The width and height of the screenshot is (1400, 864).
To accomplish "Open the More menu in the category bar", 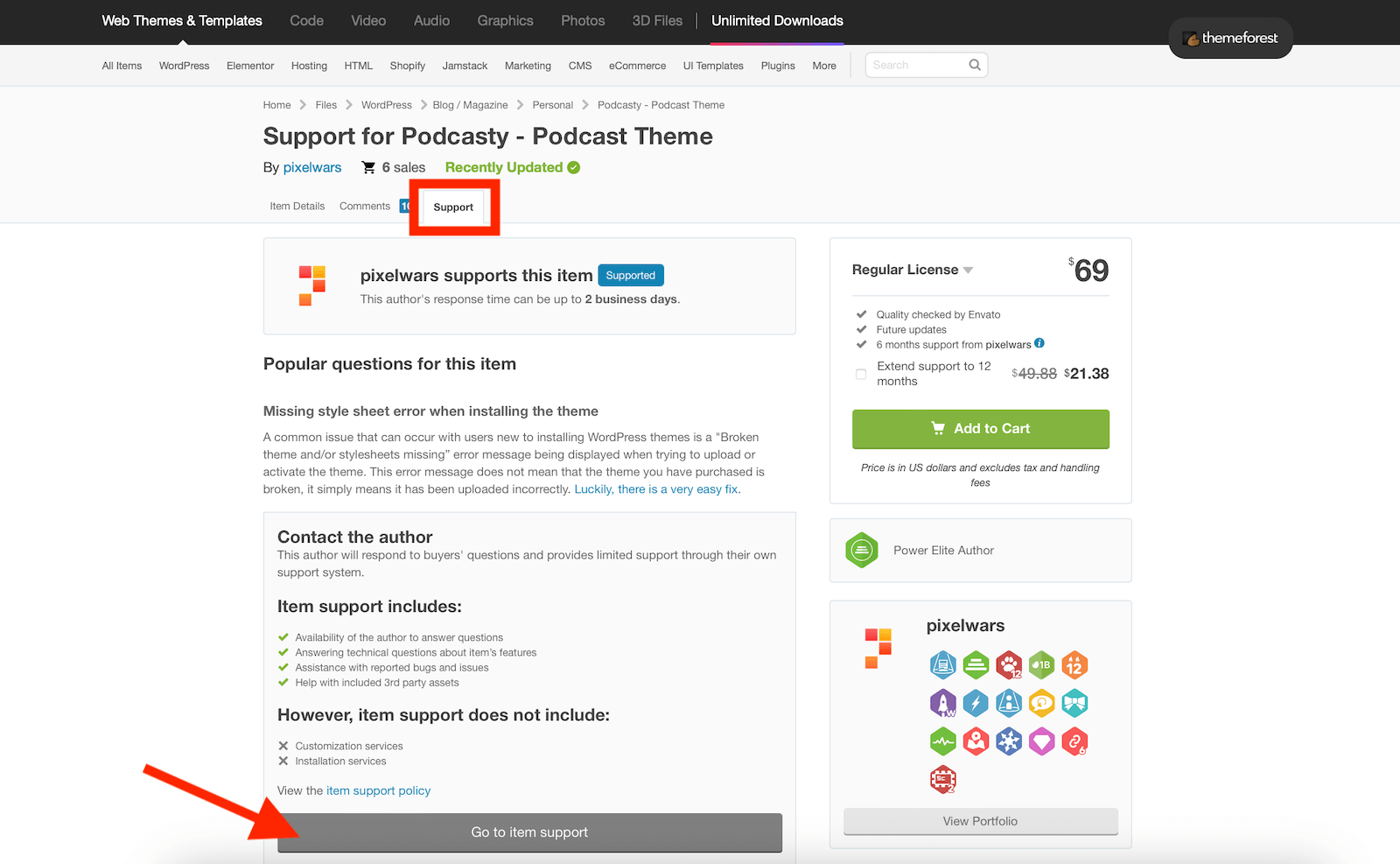I will 824,66.
